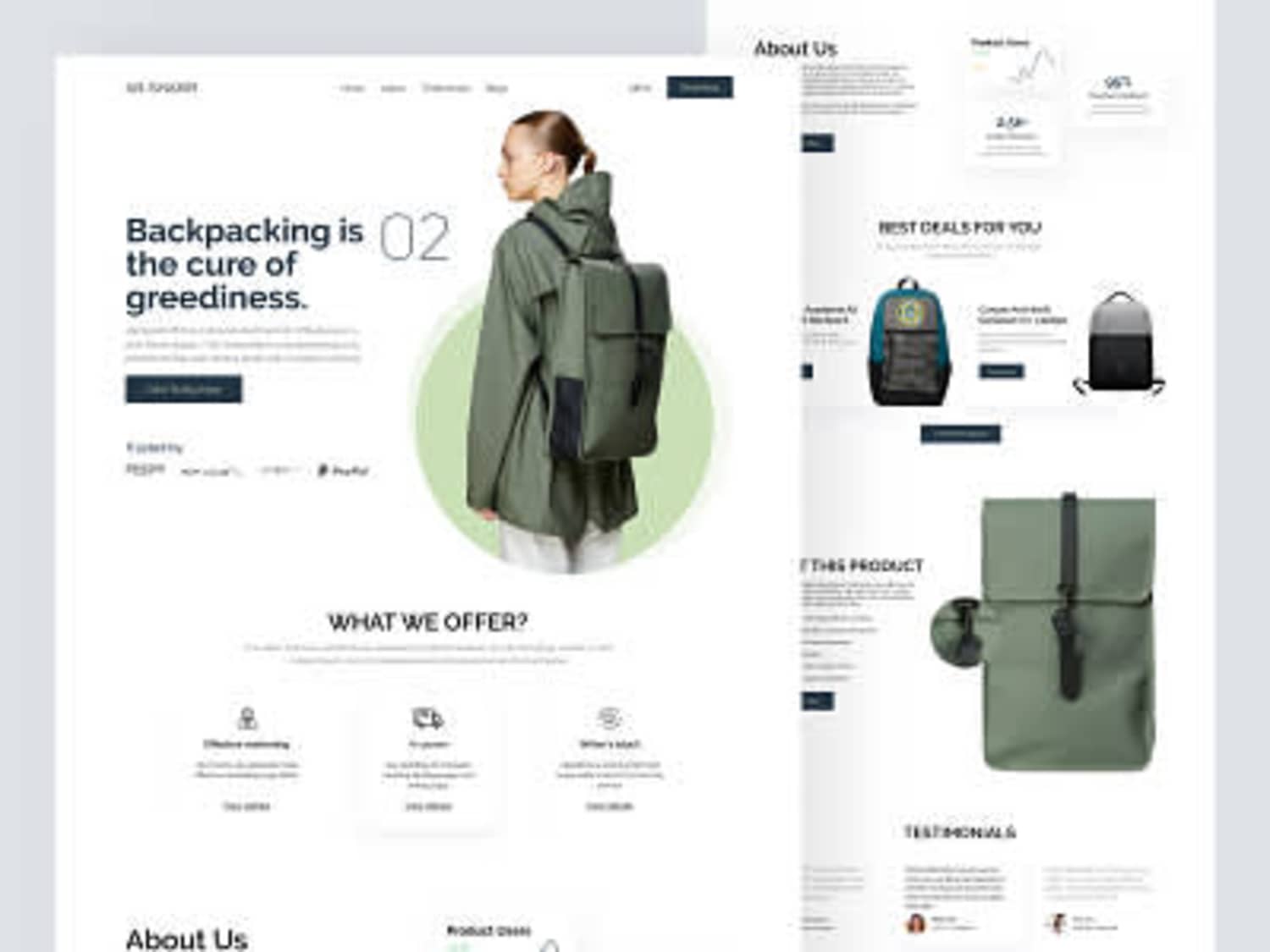Click the person icon in the first offer card

coord(247,719)
